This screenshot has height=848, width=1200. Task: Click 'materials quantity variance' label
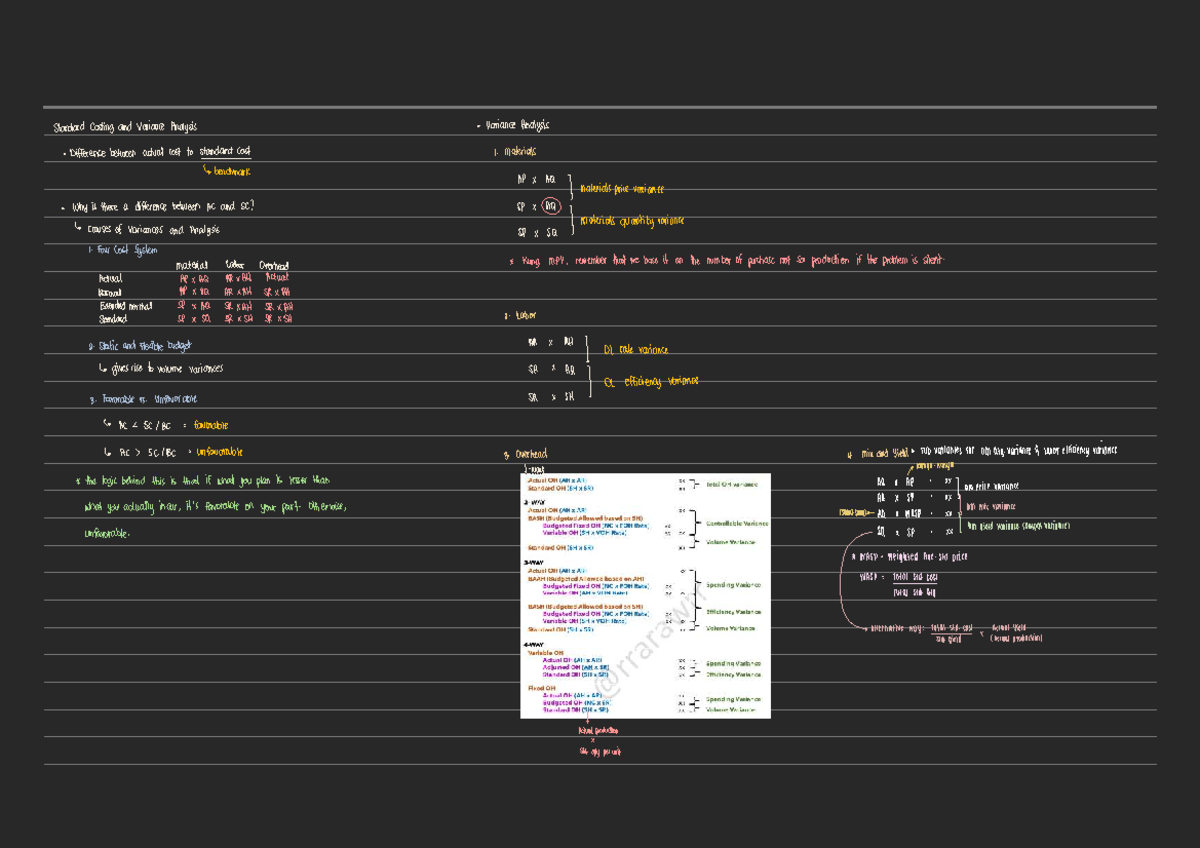tap(632, 220)
